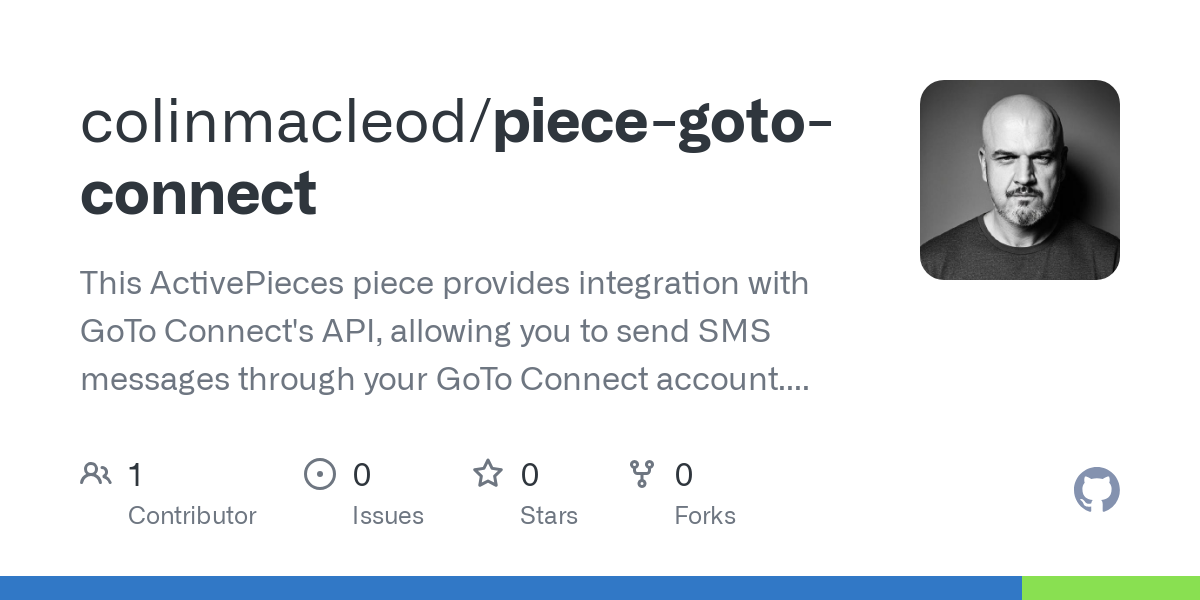Viewport: 1200px width, 600px height.
Task: Click the stars count zero
Action: (x=530, y=474)
